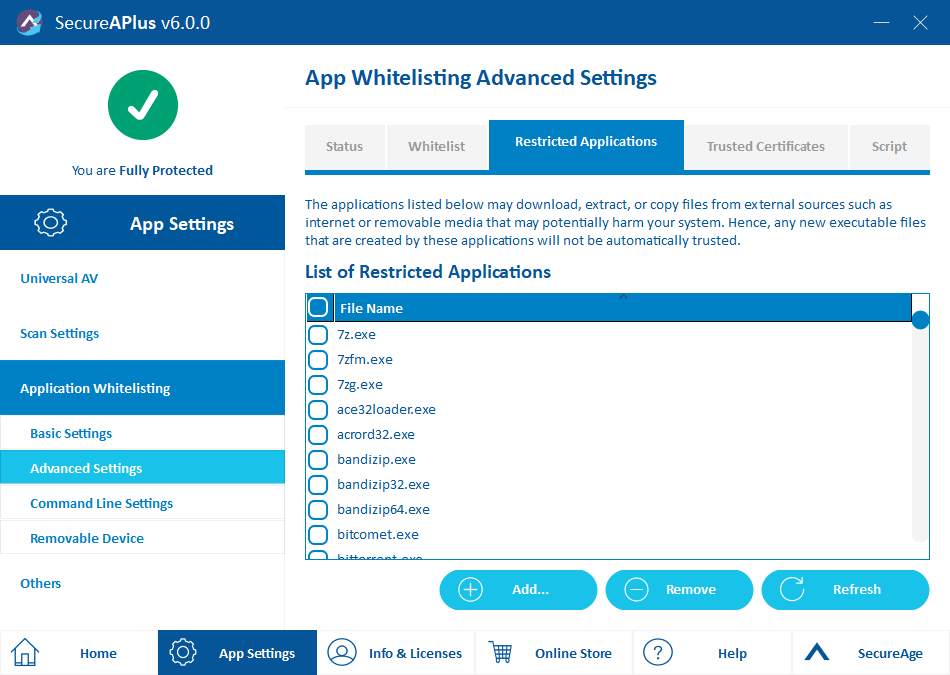This screenshot has height=675, width=950.
Task: Select the Restricted Applications tab
Action: pyautogui.click(x=586, y=144)
